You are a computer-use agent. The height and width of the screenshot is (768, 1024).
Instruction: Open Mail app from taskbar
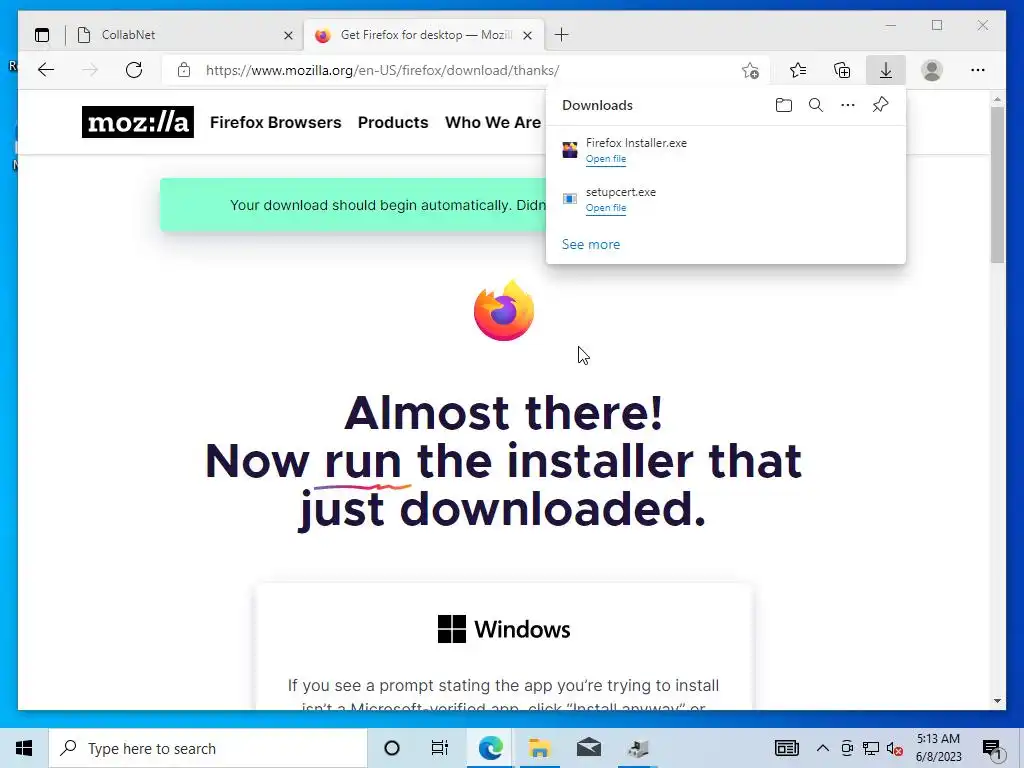[x=588, y=748]
